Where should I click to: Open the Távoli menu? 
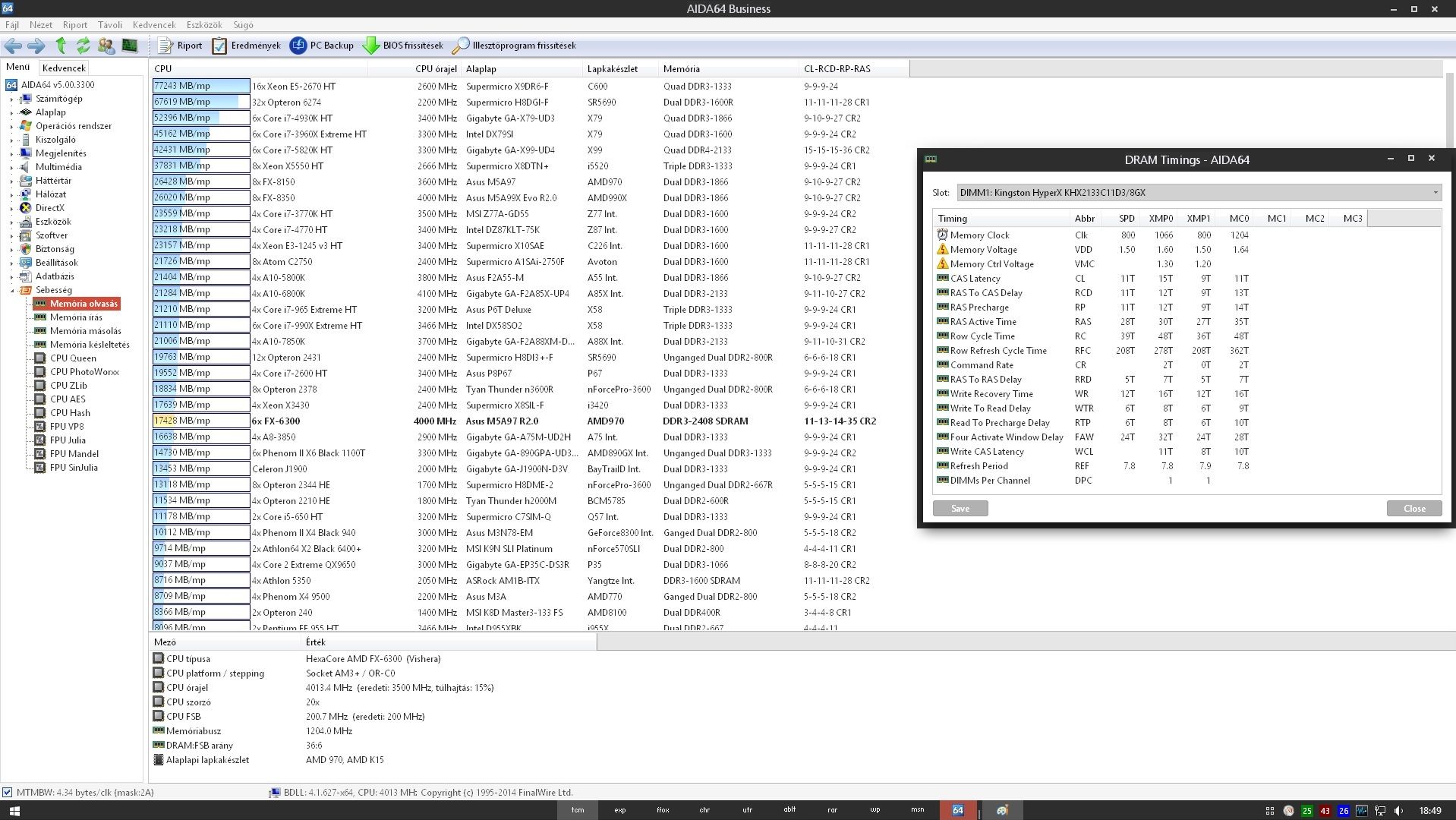(110, 25)
